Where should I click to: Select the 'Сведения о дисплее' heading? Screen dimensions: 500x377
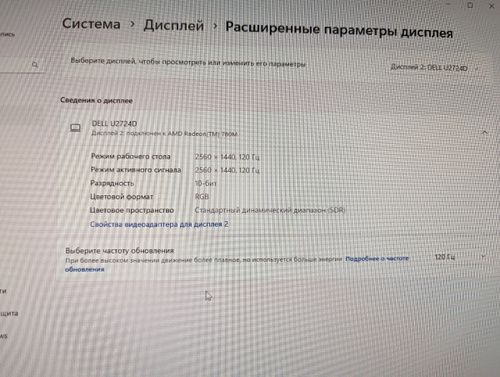[96, 100]
